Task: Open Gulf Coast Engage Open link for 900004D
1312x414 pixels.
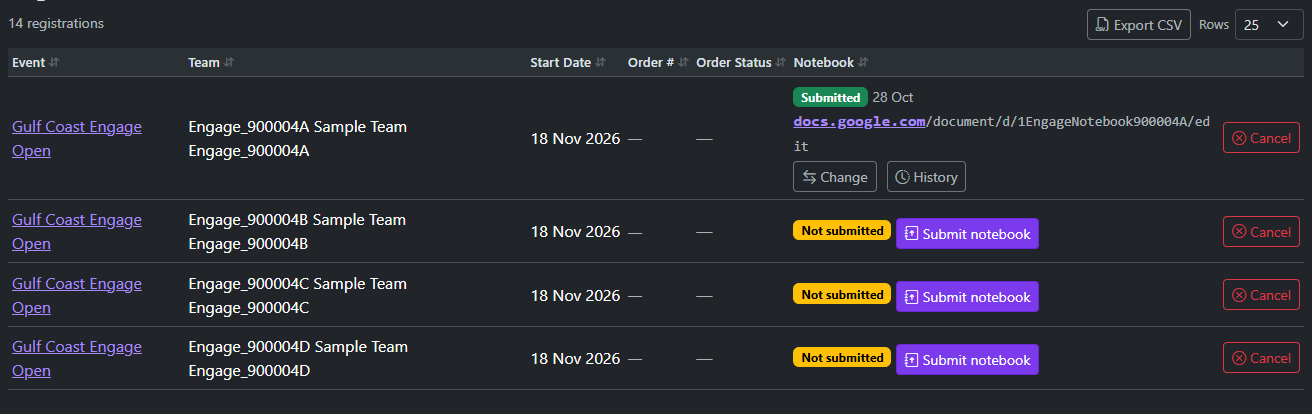Action: click(x=77, y=359)
